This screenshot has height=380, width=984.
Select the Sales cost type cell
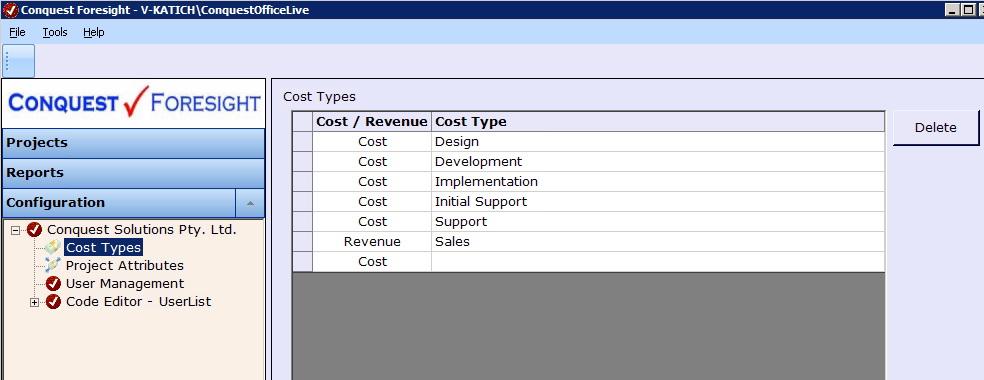pyautogui.click(x=658, y=241)
